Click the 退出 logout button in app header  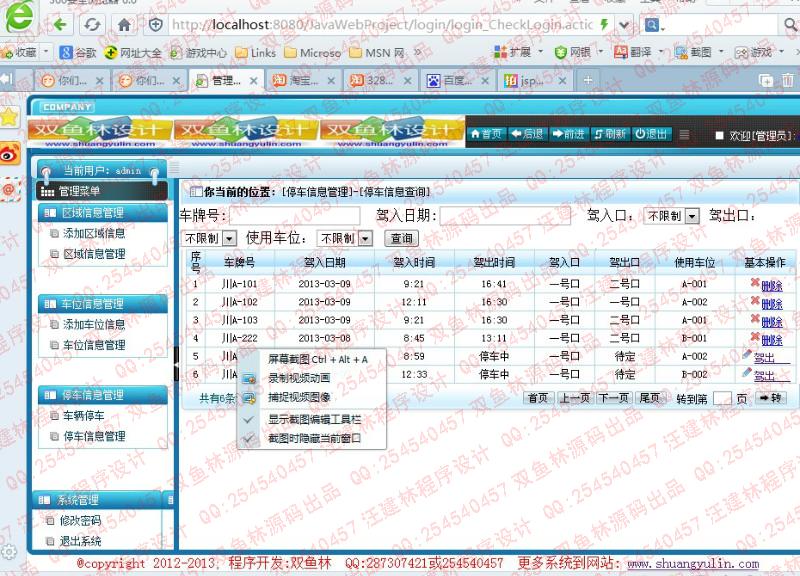[x=651, y=134]
